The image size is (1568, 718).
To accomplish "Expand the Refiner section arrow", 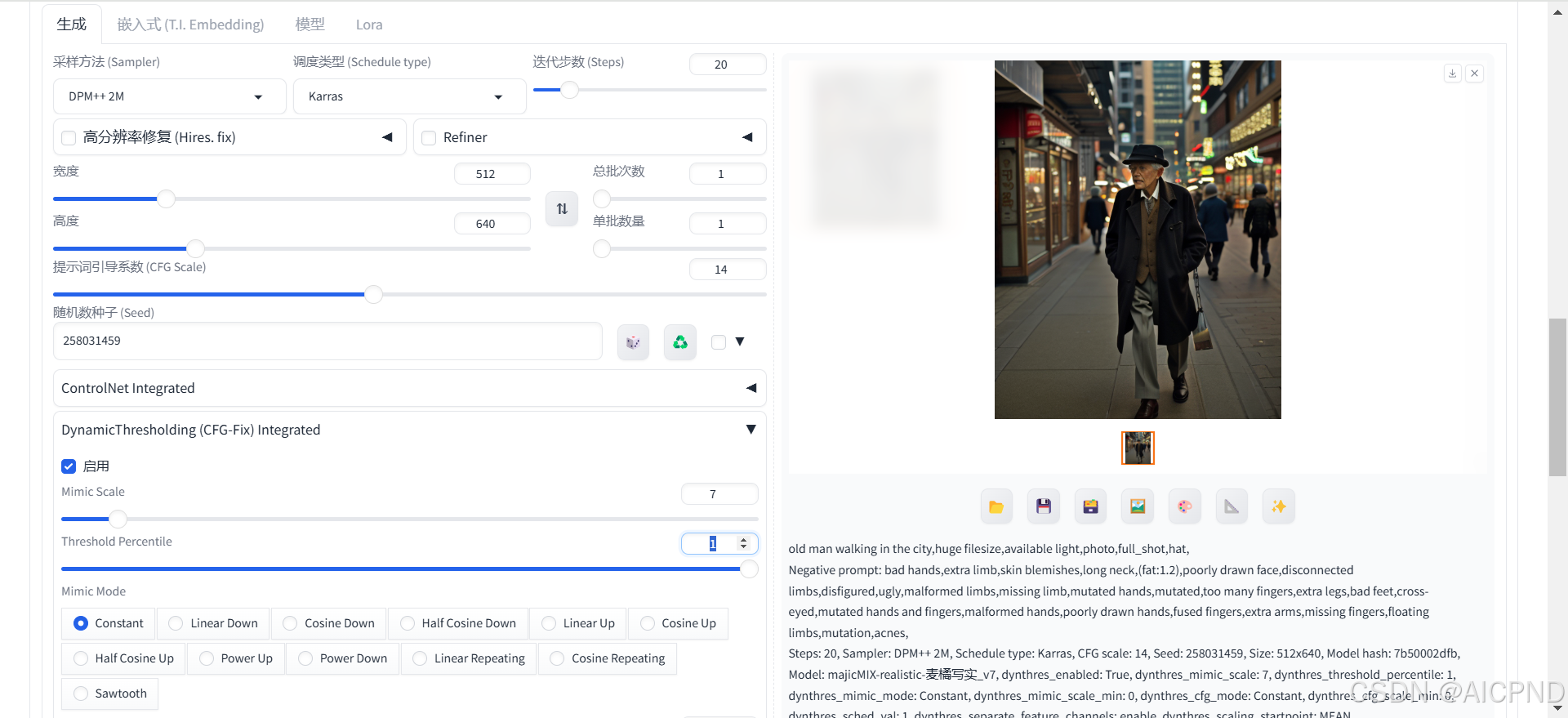I will click(x=747, y=137).
